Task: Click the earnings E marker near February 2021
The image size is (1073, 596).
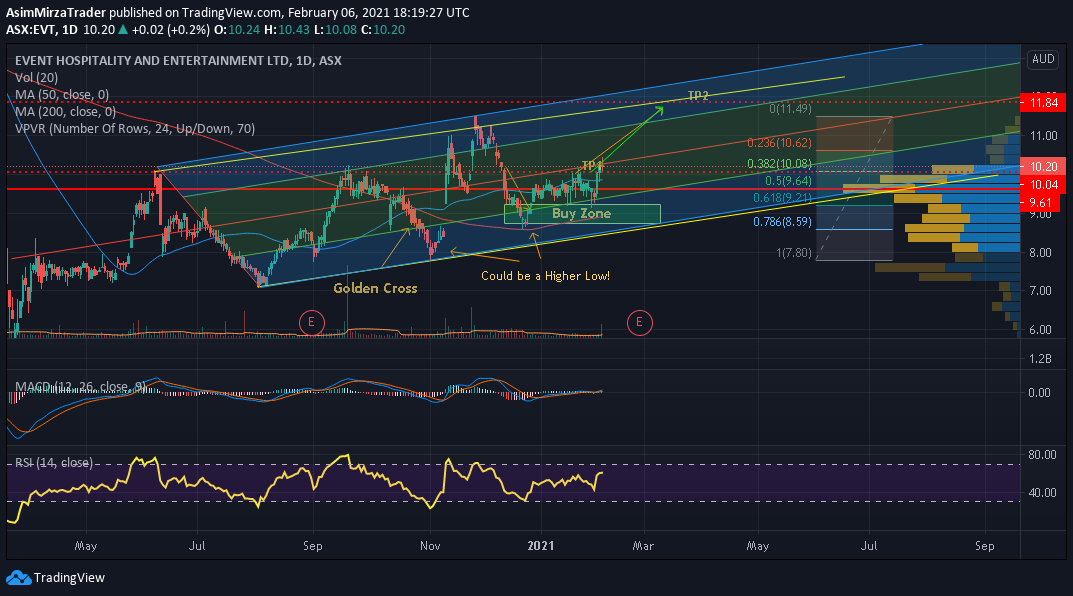Action: pos(639,322)
